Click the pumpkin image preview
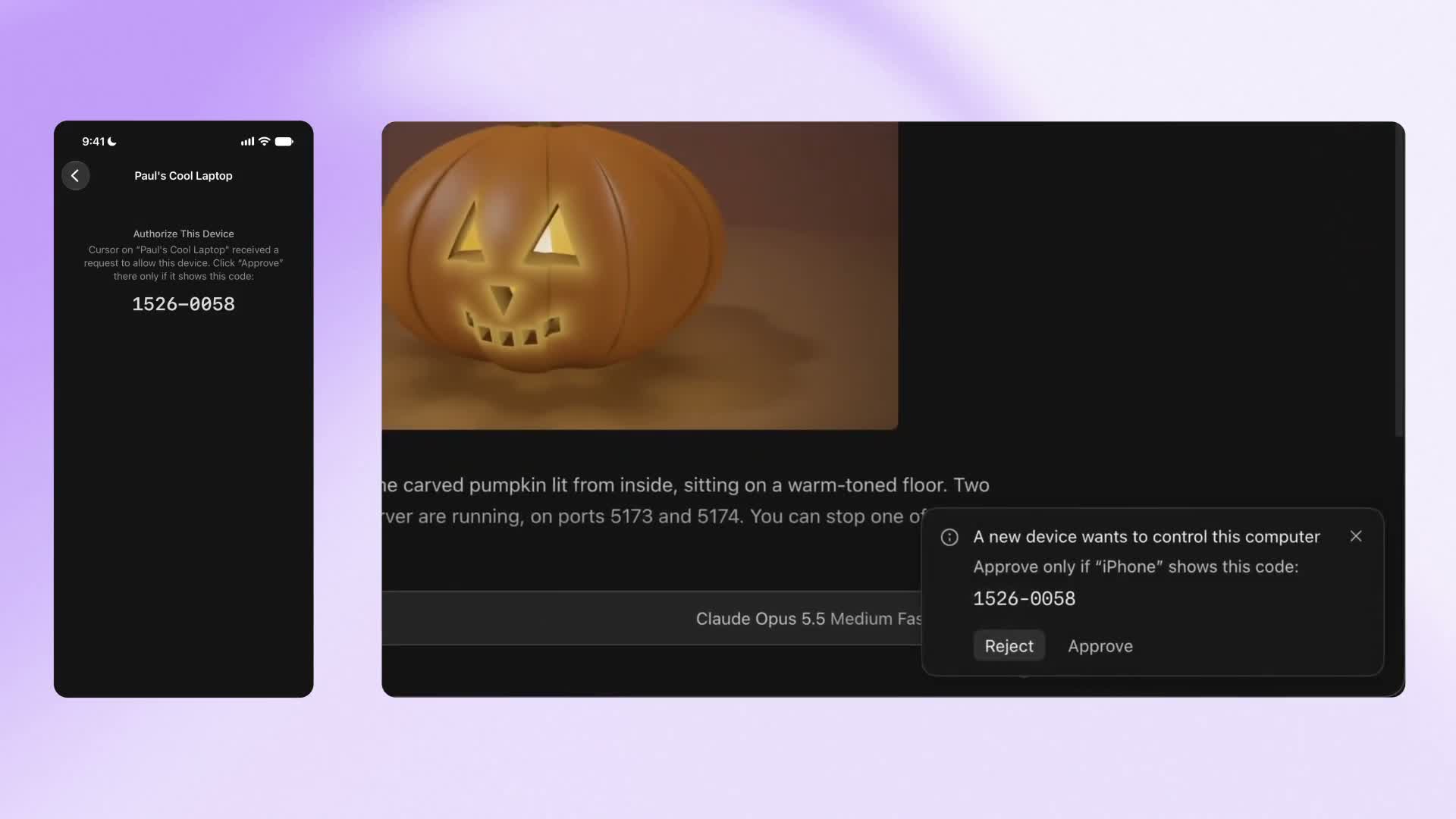This screenshot has width=1456, height=819. pos(640,275)
